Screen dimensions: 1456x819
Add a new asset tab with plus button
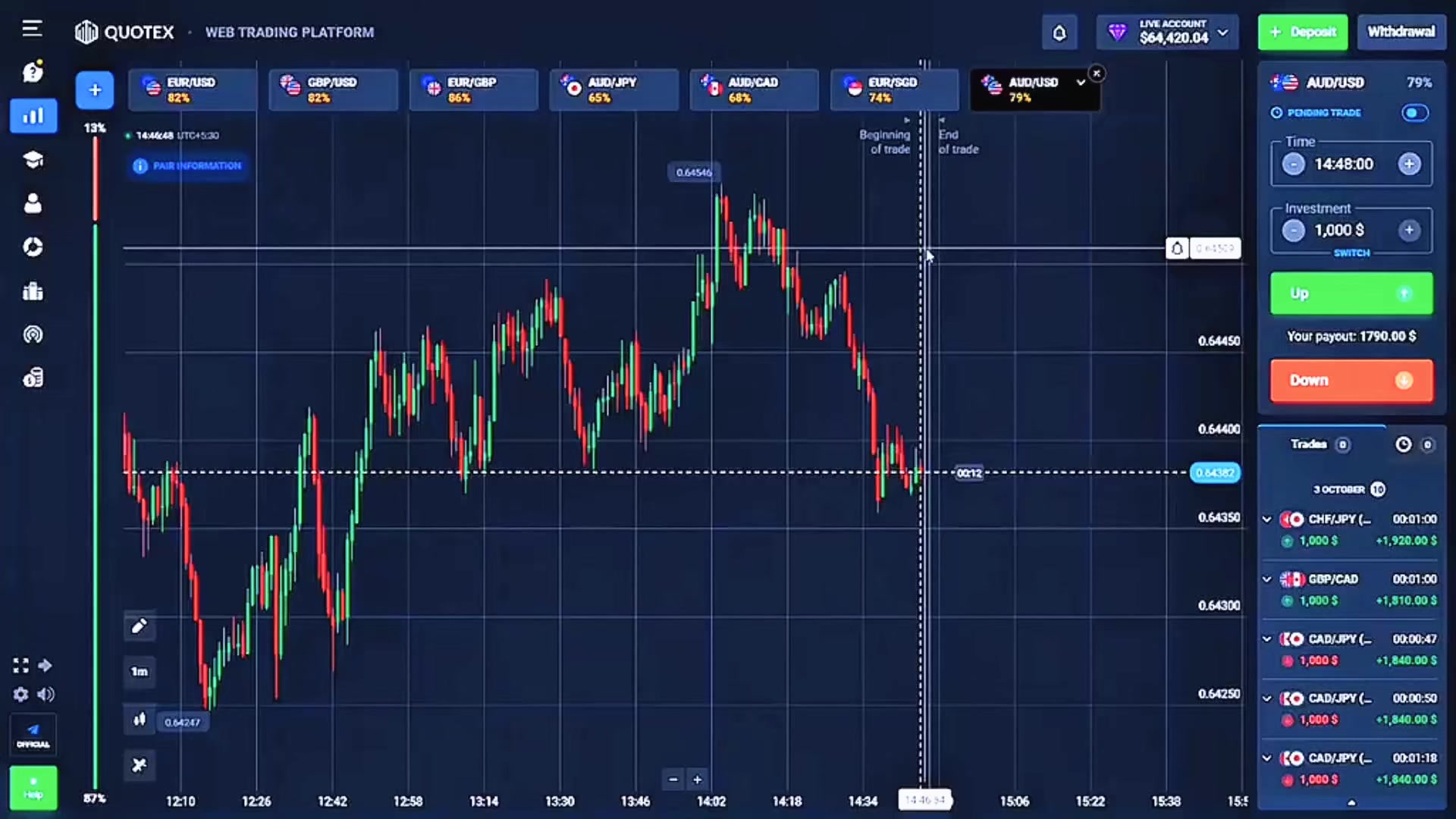[95, 90]
